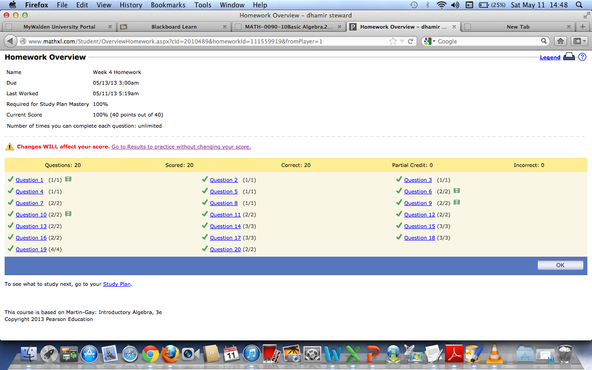Click the 'Week 4 Homework' name text
The height and width of the screenshot is (370, 592).
pyautogui.click(x=117, y=72)
